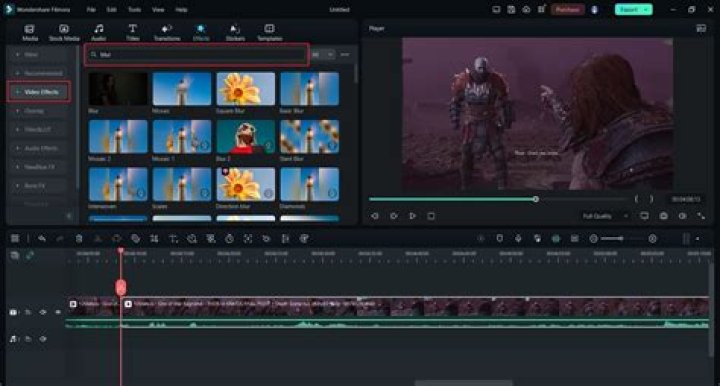Open the Templates tab
Viewport: 720px width, 386px height.
pyautogui.click(x=270, y=33)
